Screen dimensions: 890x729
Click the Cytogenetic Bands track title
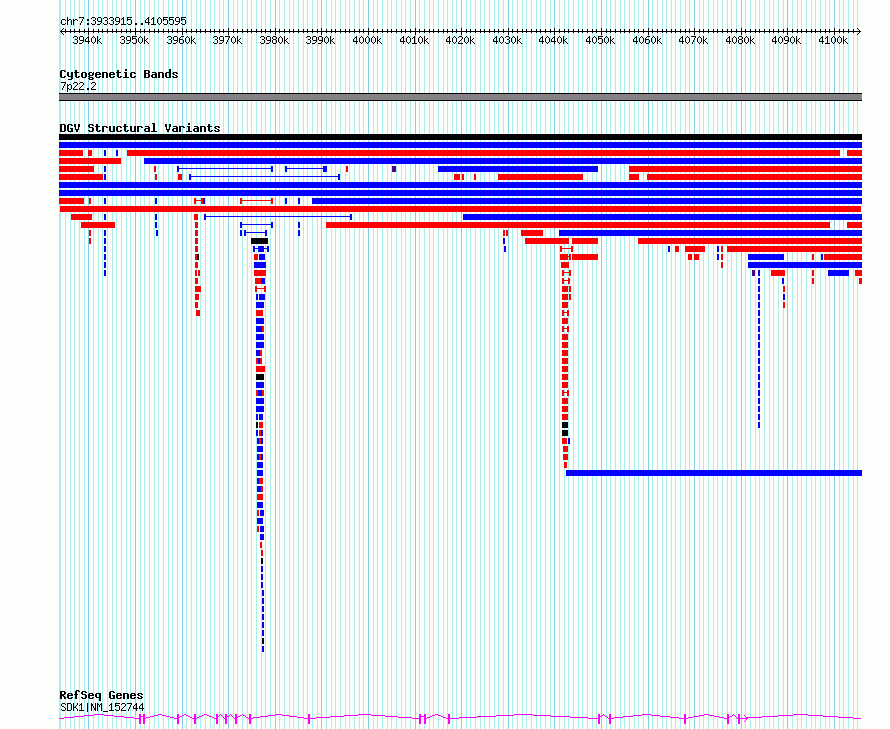click(119, 74)
